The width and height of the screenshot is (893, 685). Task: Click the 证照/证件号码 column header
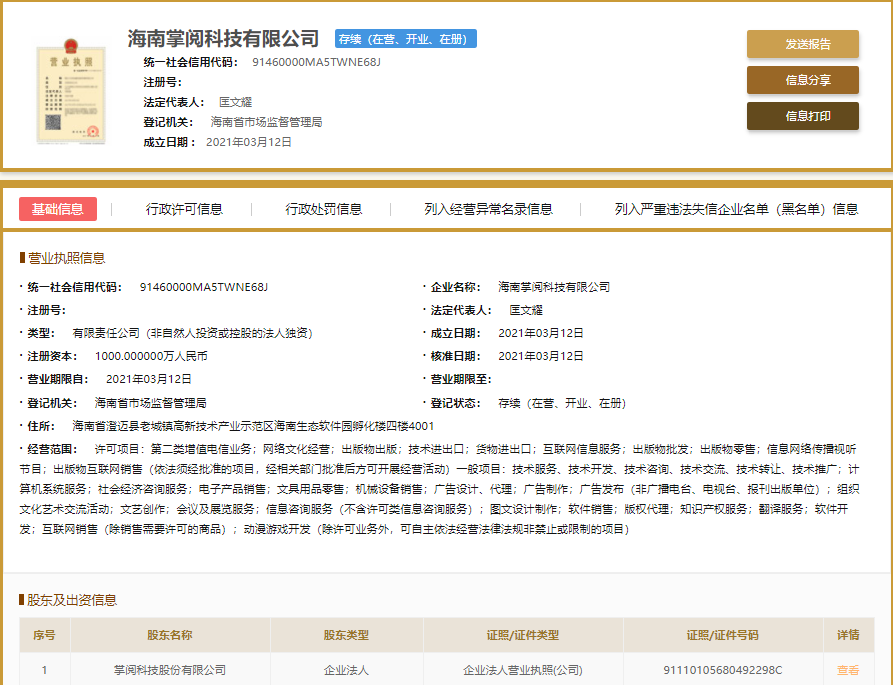(x=722, y=635)
